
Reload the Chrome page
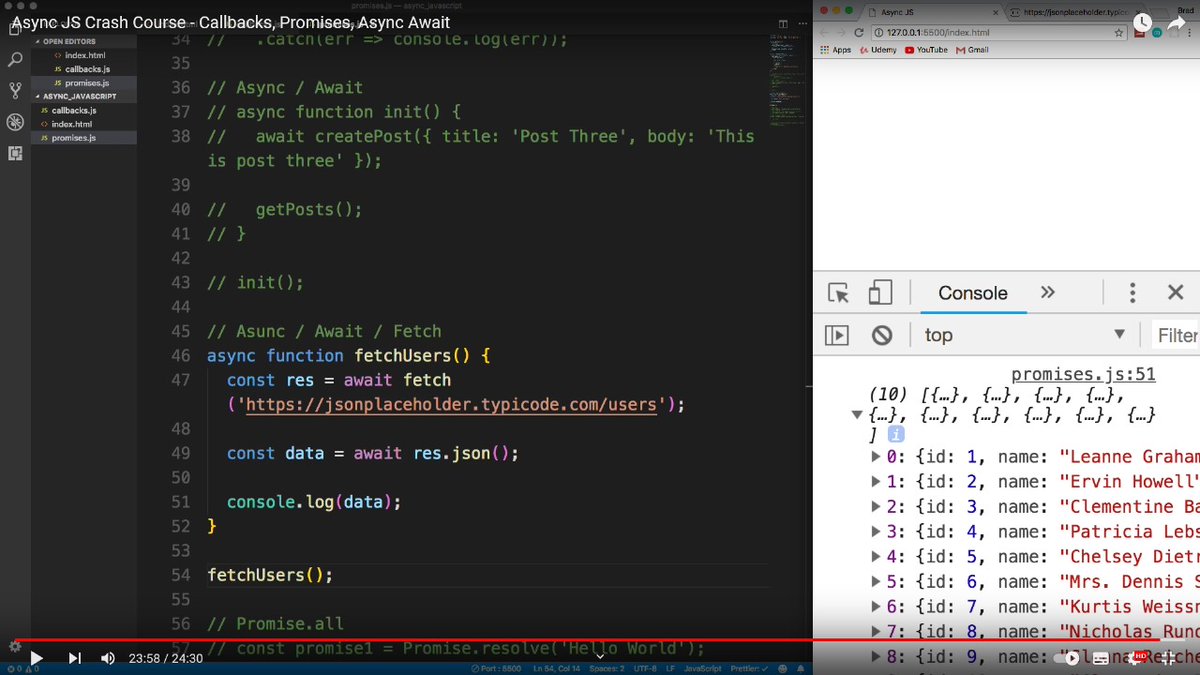tap(860, 33)
